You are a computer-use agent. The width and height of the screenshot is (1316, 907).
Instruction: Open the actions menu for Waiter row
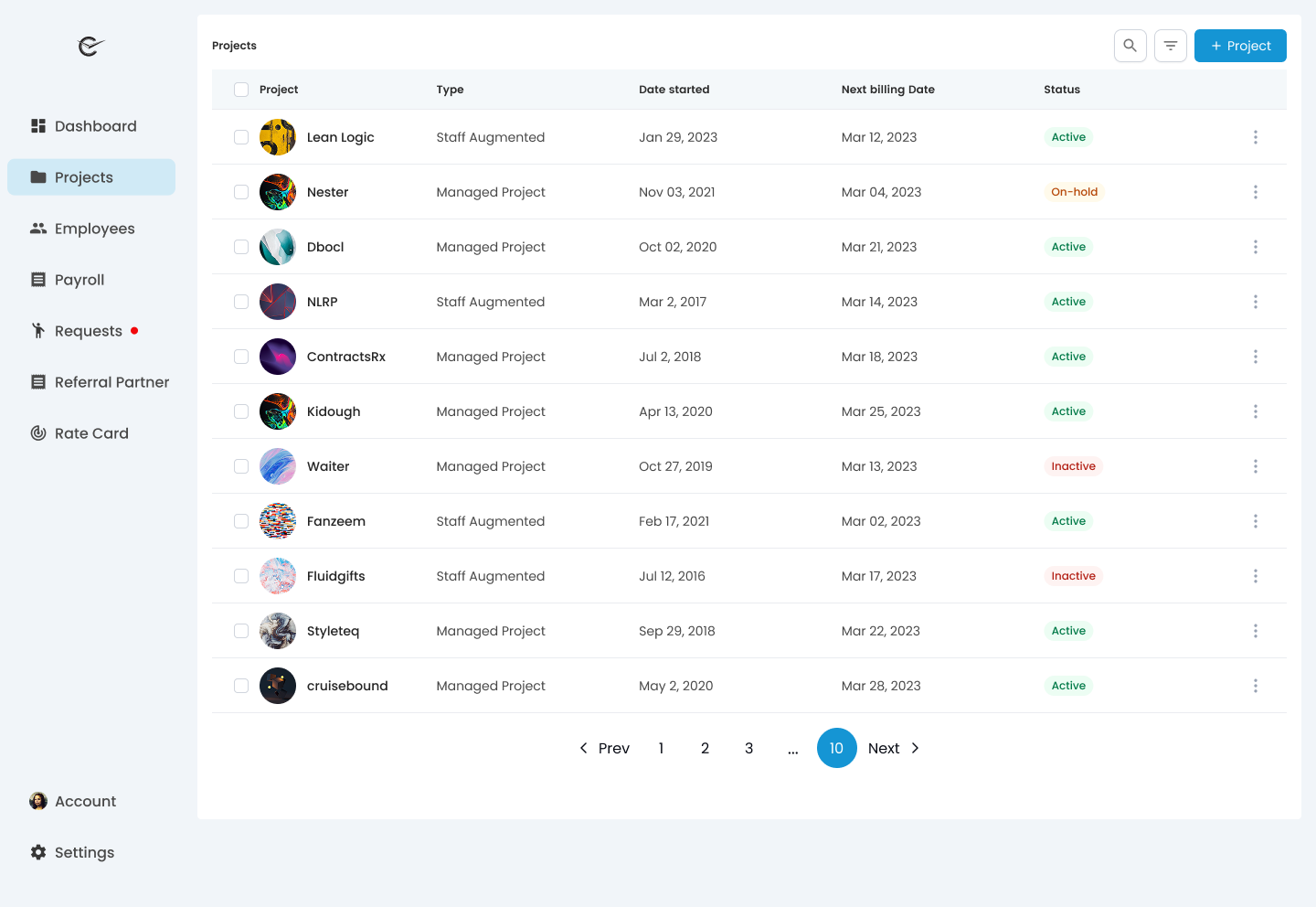click(x=1256, y=466)
